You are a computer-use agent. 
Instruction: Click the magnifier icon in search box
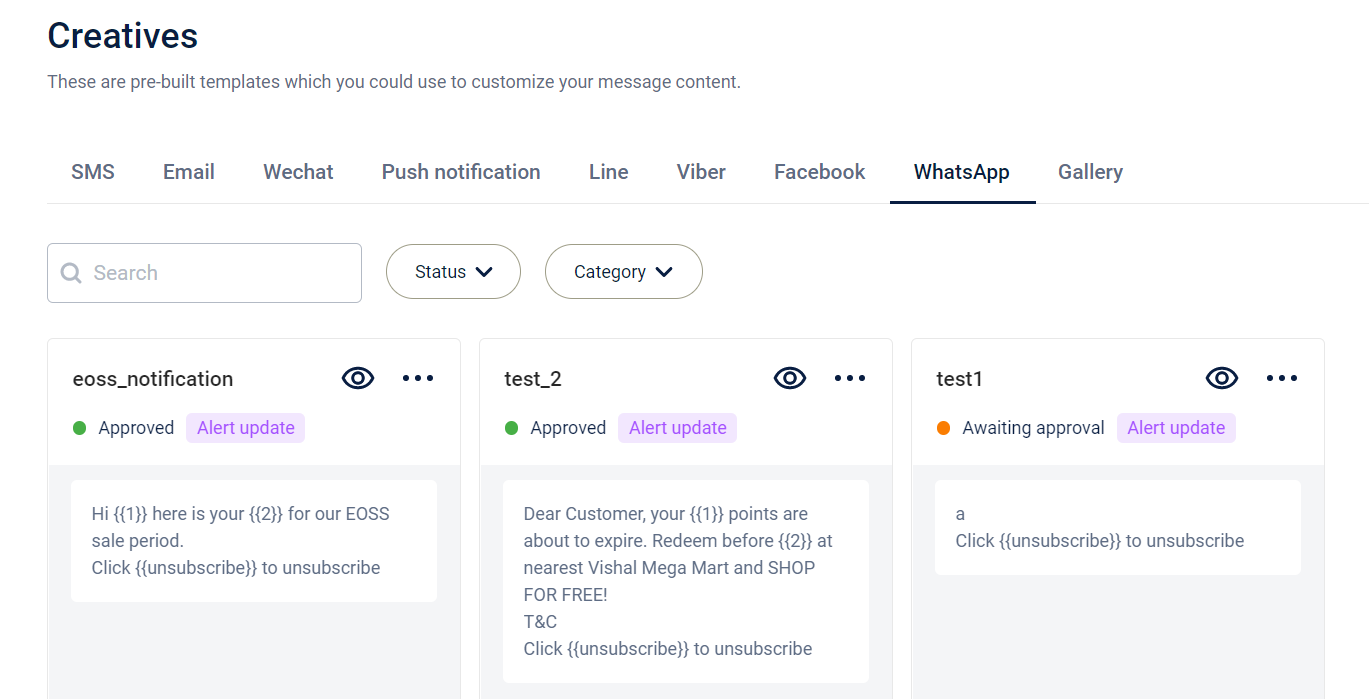tap(71, 273)
